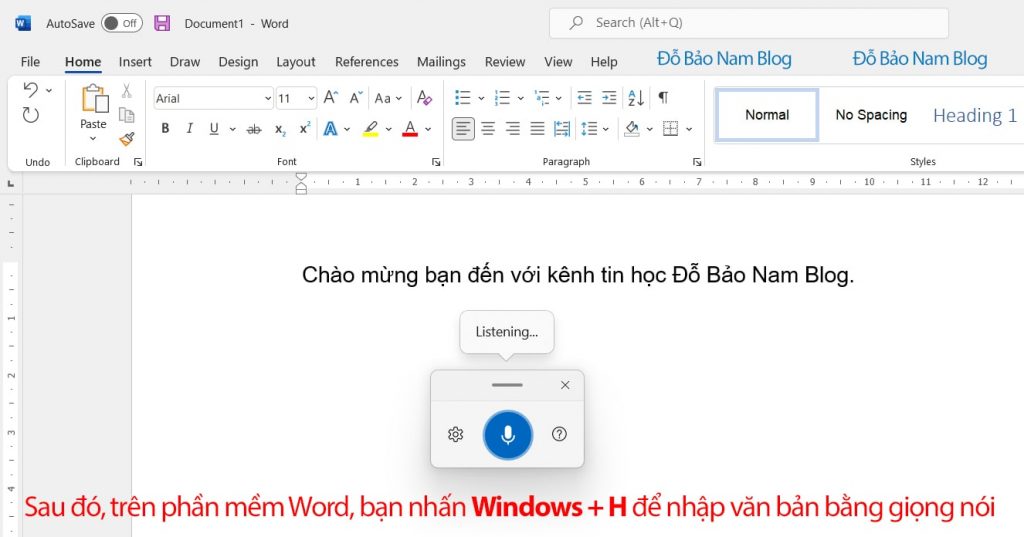Expand the font color dropdown arrow
Image resolution: width=1024 pixels, height=537 pixels.
tap(428, 129)
